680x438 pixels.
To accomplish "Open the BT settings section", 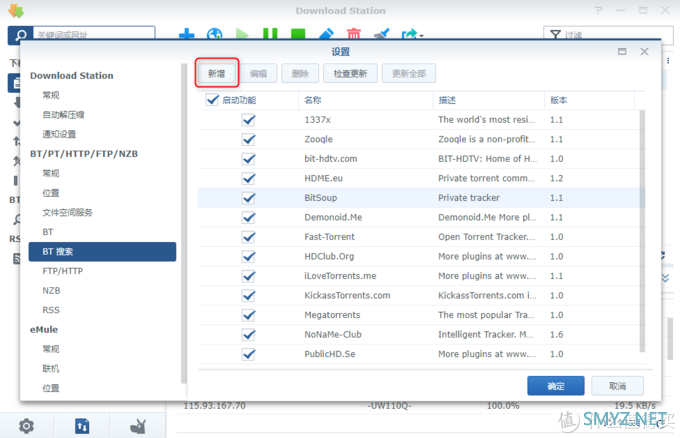I will (48, 232).
